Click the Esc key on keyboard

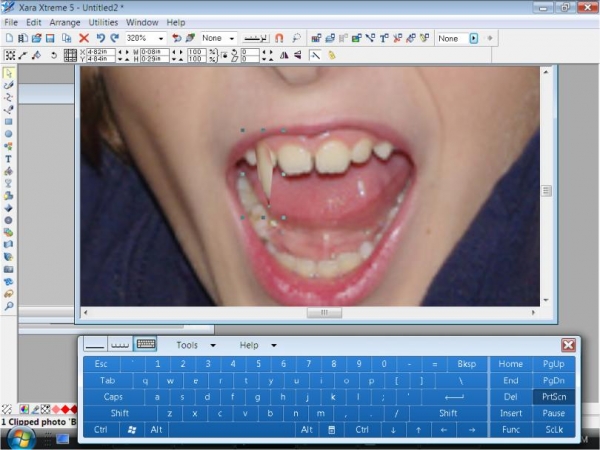pyautogui.click(x=101, y=364)
